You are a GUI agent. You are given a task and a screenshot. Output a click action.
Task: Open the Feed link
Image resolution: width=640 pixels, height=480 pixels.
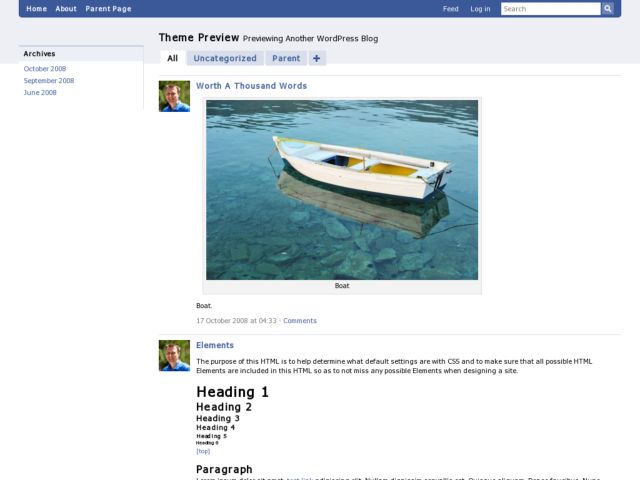[451, 9]
